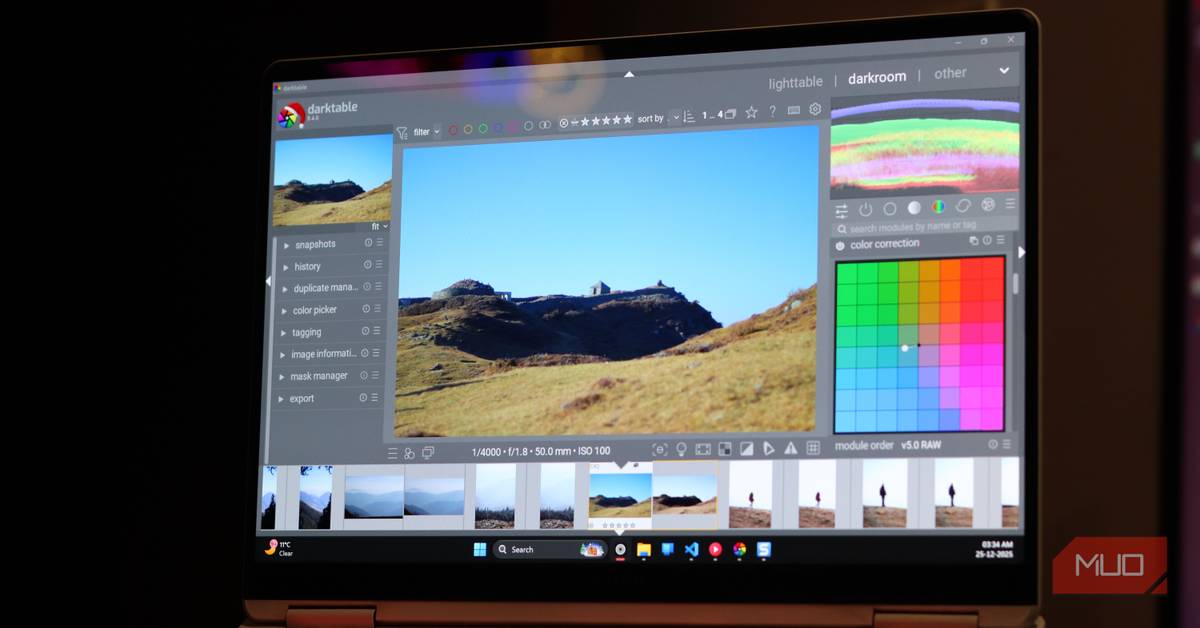Open help via the question mark icon
Image resolution: width=1200 pixels, height=628 pixels.
point(772,112)
